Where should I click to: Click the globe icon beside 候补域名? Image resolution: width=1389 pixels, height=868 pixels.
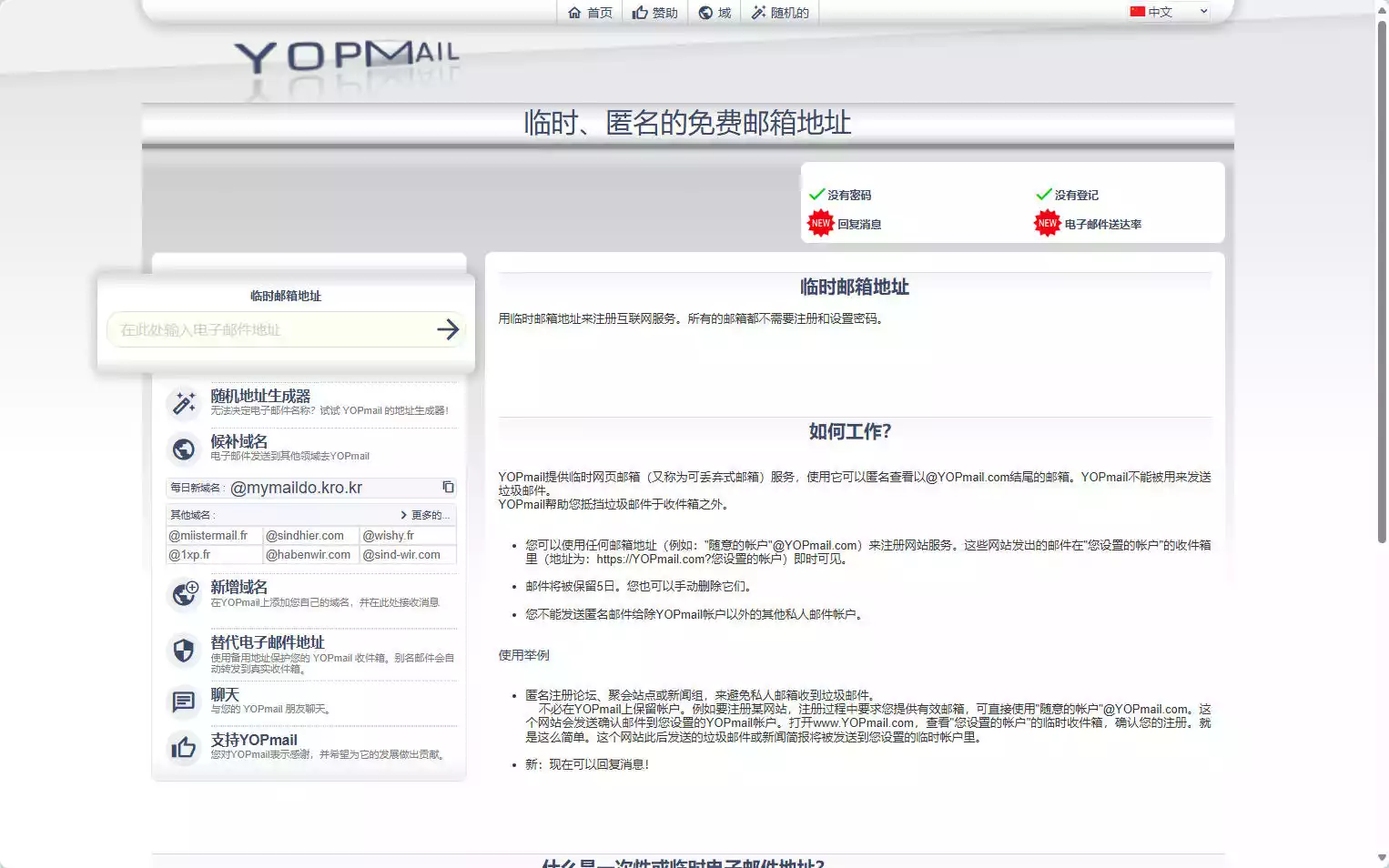click(x=184, y=449)
